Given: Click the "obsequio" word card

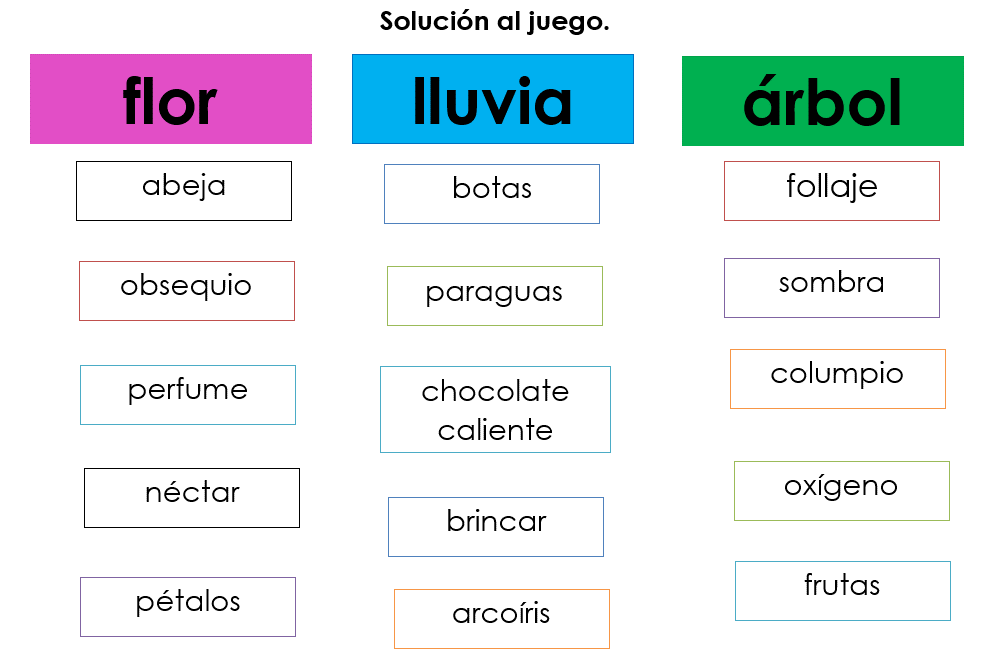Looking at the screenshot, I should 187,290.
